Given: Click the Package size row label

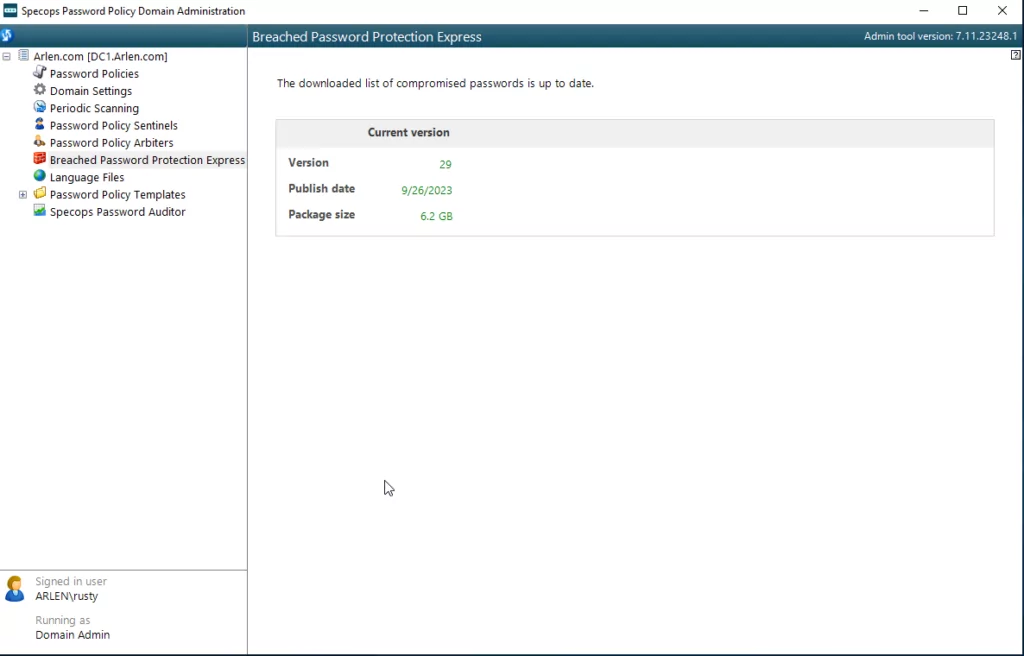Looking at the screenshot, I should coord(321,214).
